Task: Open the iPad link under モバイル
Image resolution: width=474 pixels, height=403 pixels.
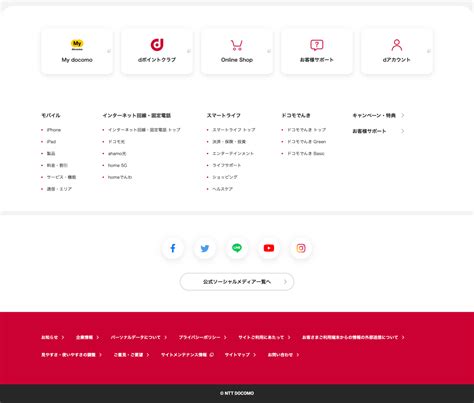Action: tap(51, 142)
